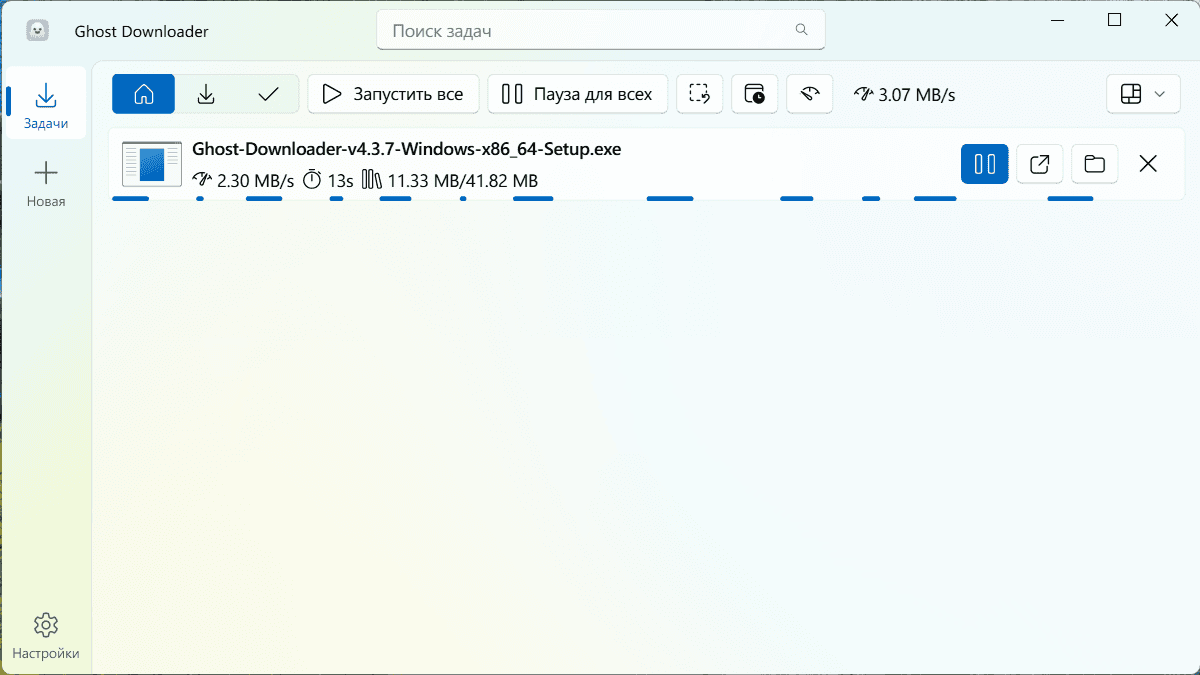Remove the Ghost-Downloader task with X
The width and height of the screenshot is (1200, 675).
click(x=1148, y=164)
